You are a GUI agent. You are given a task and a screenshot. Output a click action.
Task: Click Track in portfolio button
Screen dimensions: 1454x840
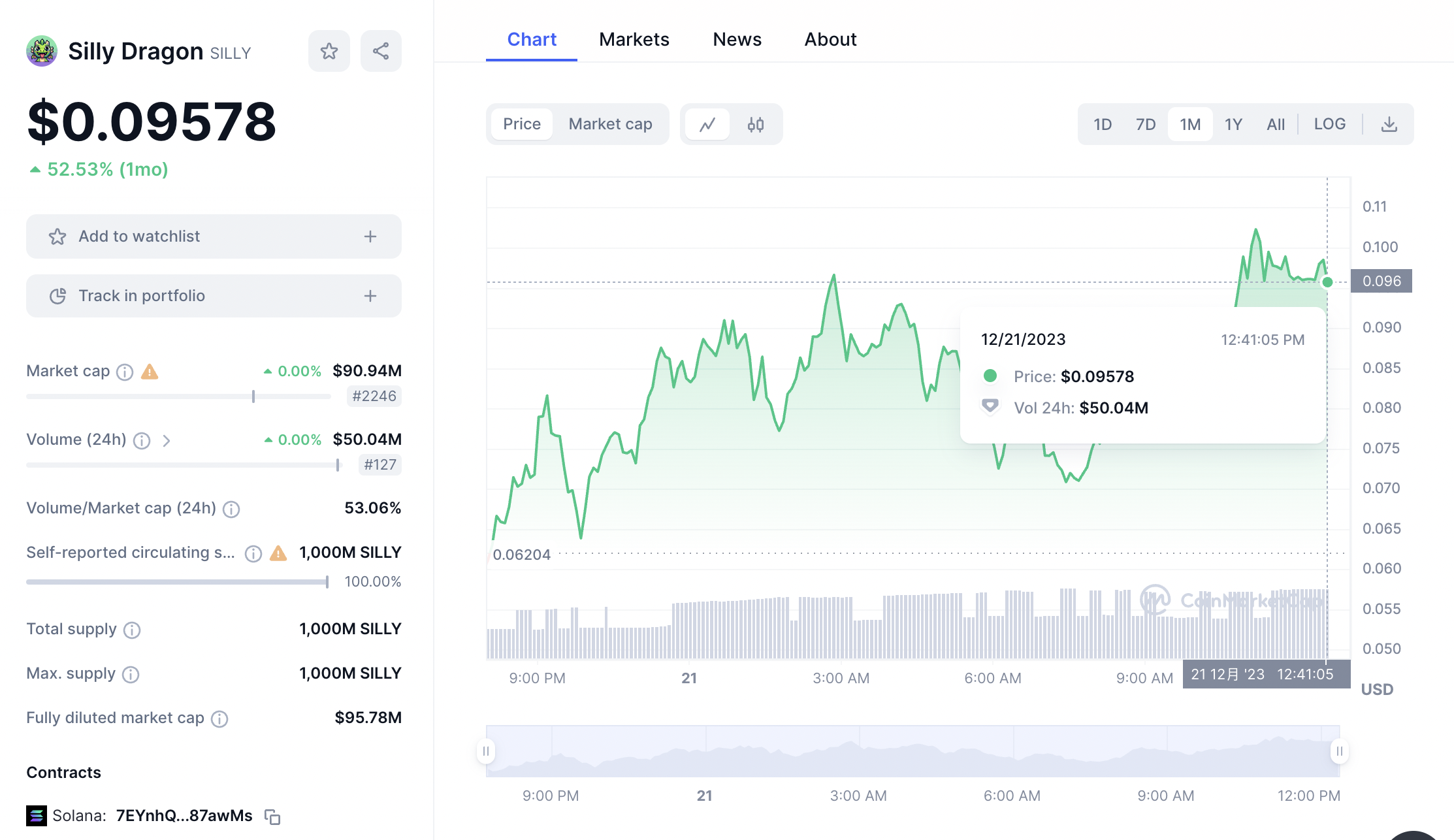214,296
